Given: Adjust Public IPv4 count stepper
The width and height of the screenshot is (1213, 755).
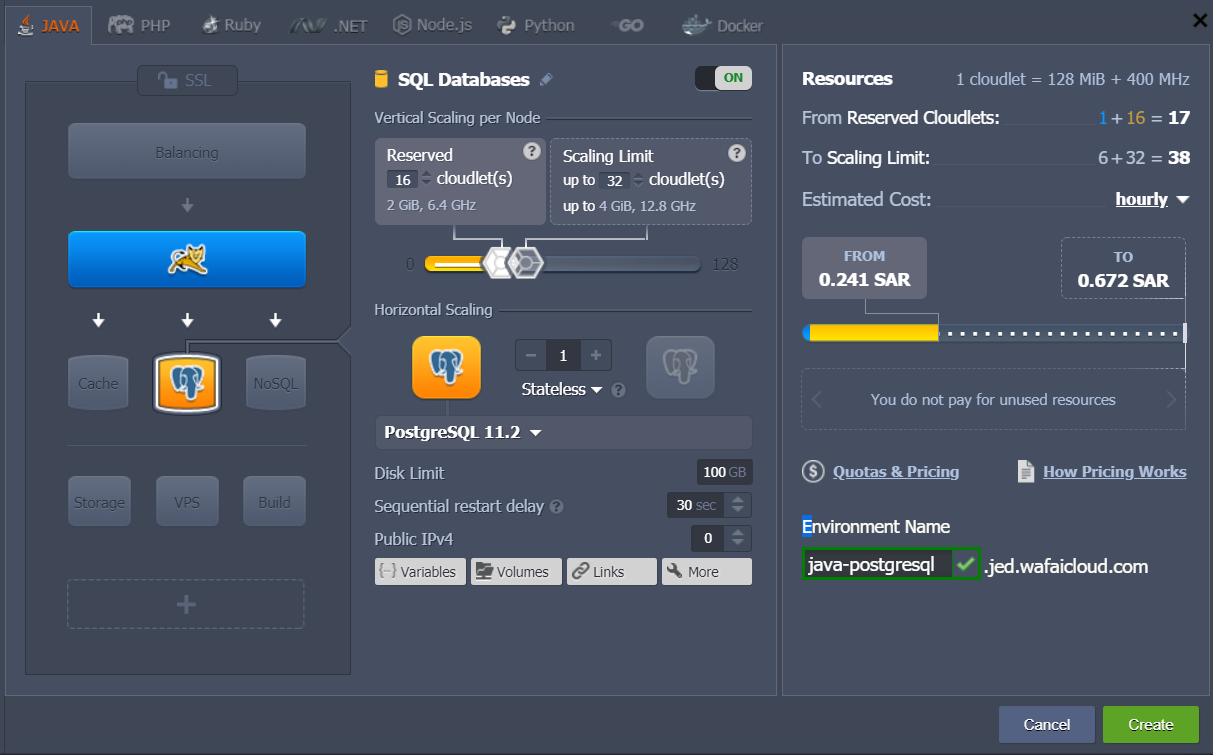Looking at the screenshot, I should [739, 538].
